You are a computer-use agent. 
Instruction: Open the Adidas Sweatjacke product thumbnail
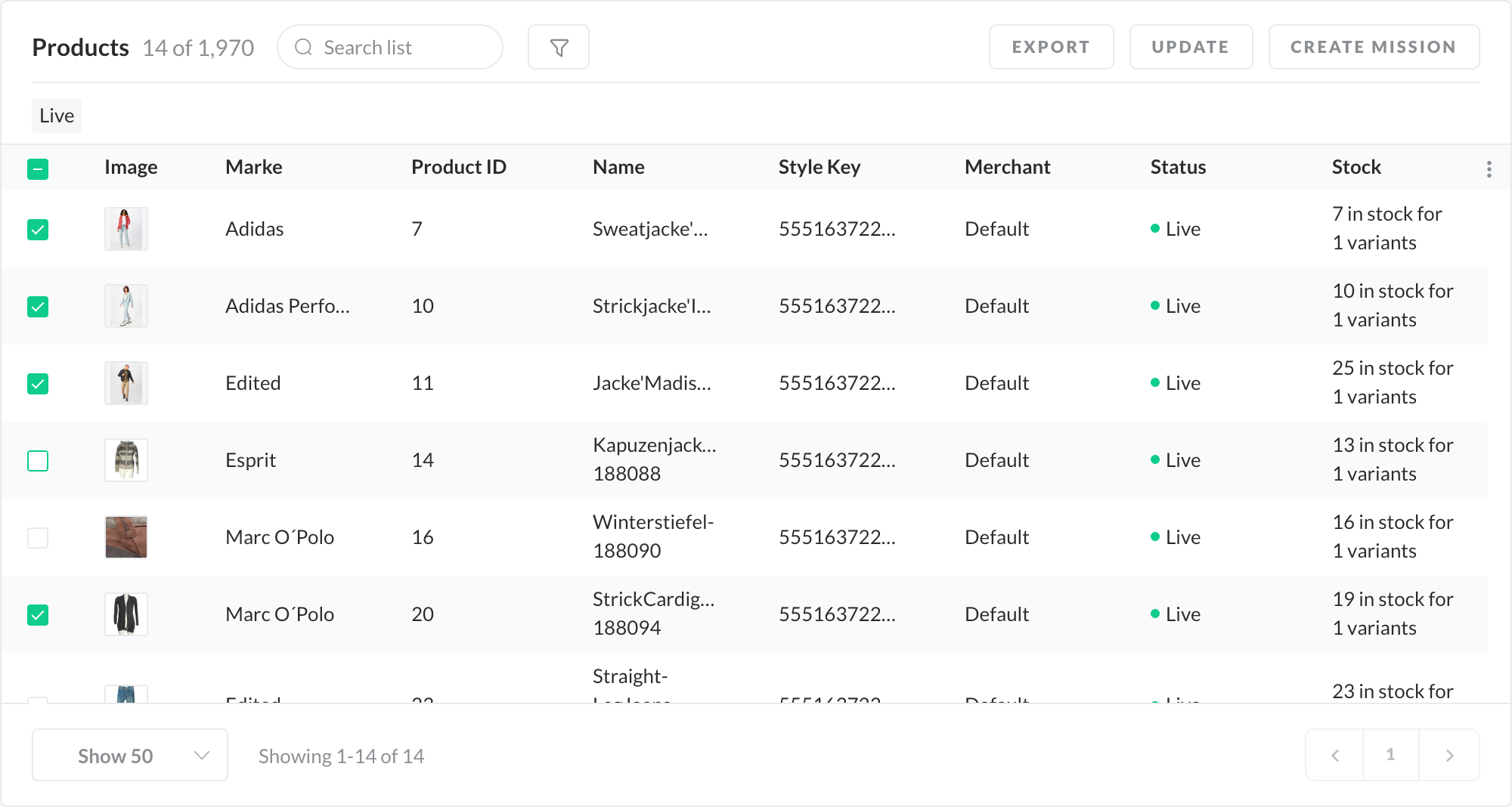(x=125, y=229)
